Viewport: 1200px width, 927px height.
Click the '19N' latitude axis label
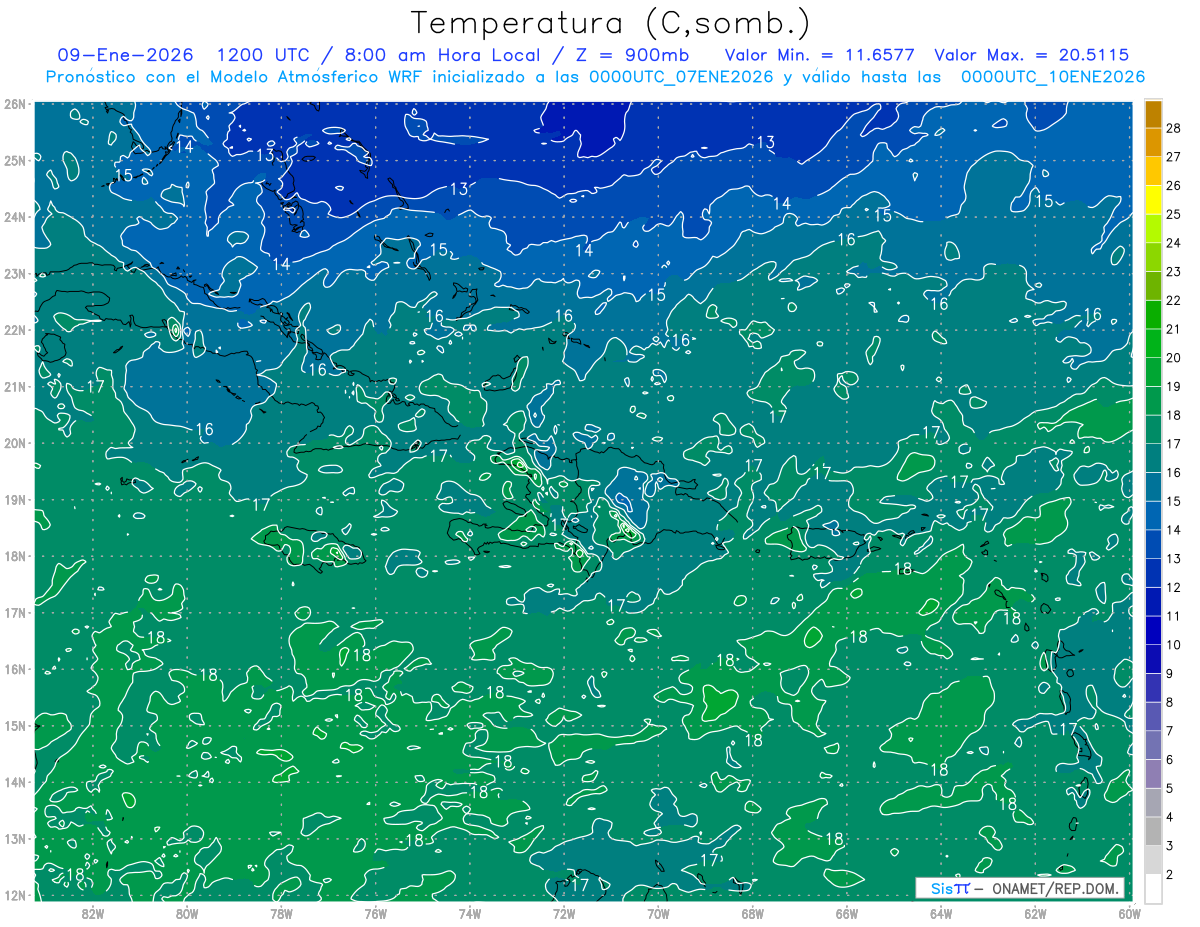coord(14,499)
